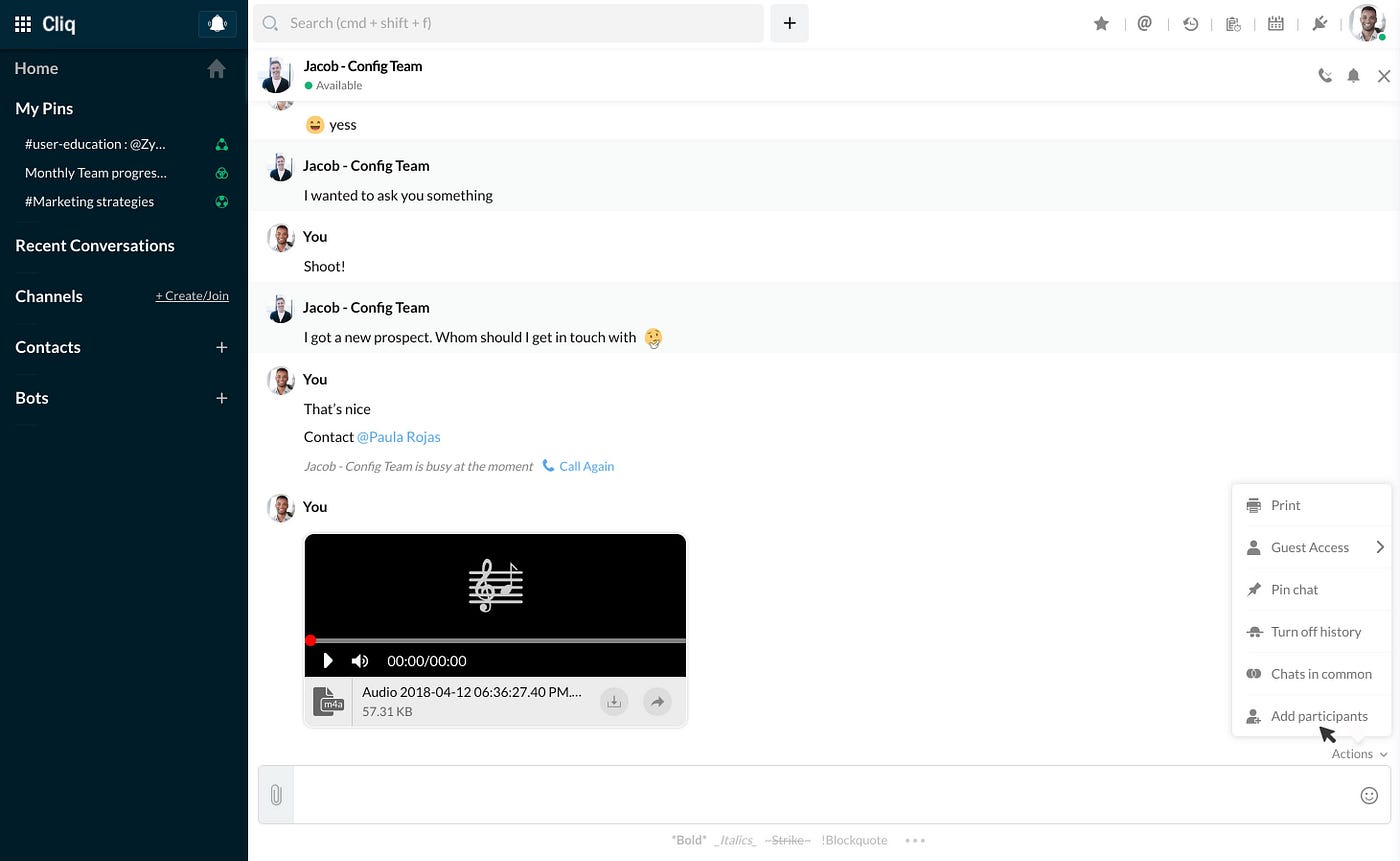Open emoji picker smiley icon

click(1369, 795)
